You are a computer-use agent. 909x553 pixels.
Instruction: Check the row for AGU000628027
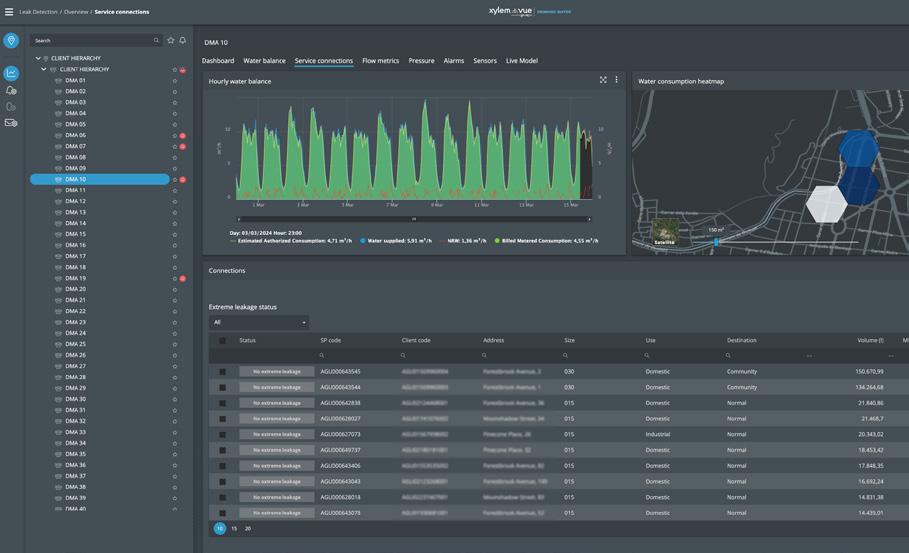coord(222,419)
